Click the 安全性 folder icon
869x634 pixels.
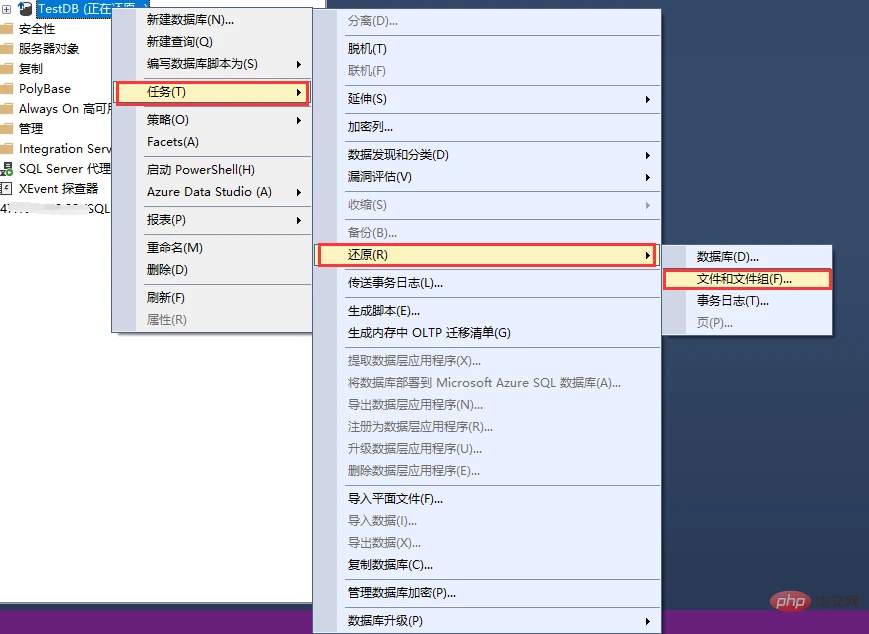coord(6,29)
